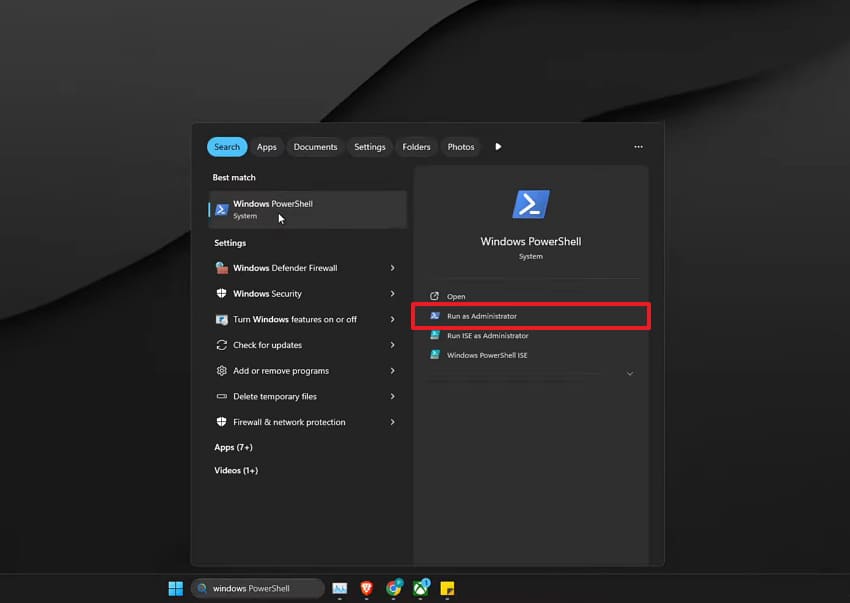Switch to the Apps filter tab

click(x=267, y=147)
